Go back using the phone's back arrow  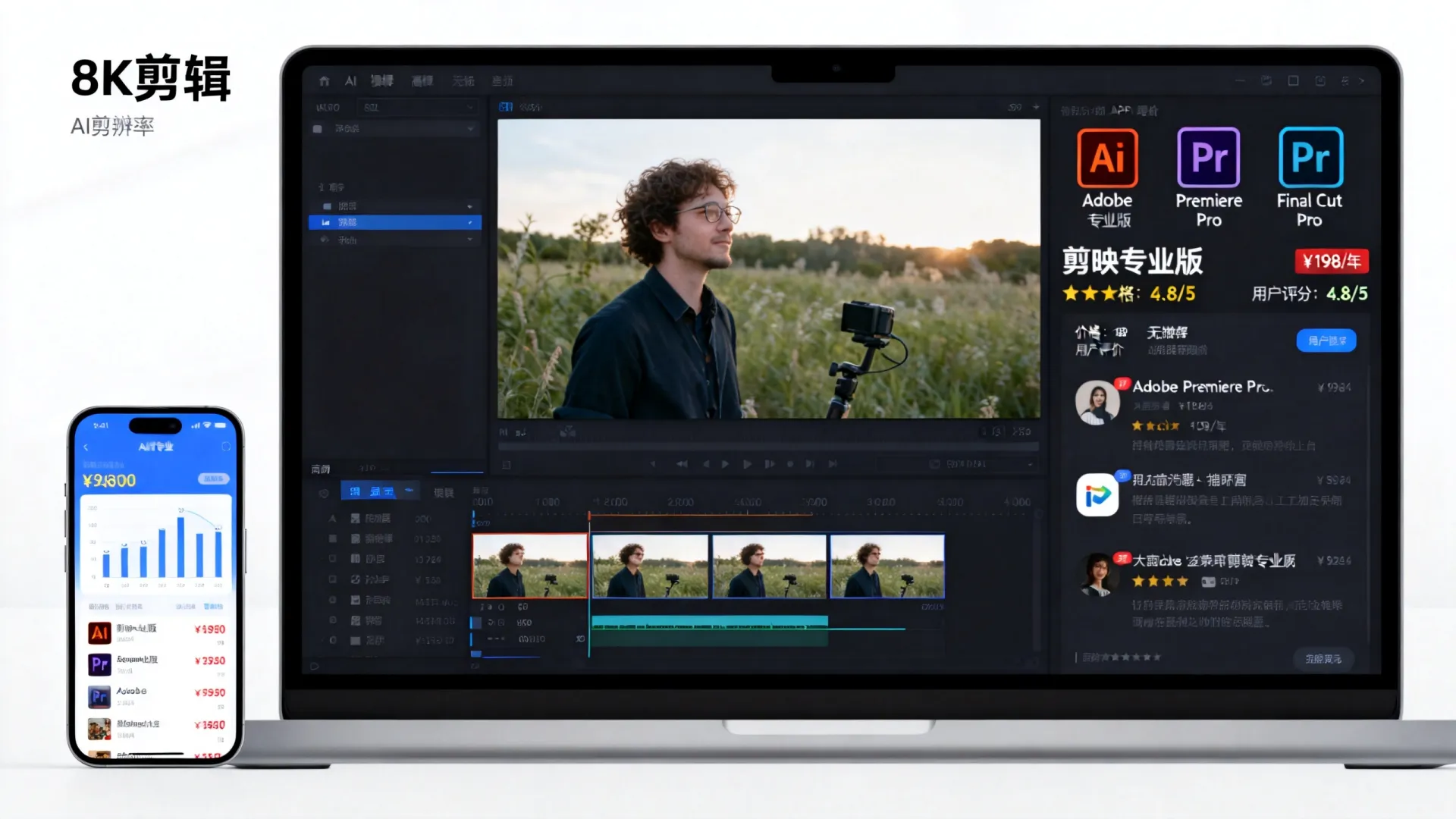coord(86,447)
